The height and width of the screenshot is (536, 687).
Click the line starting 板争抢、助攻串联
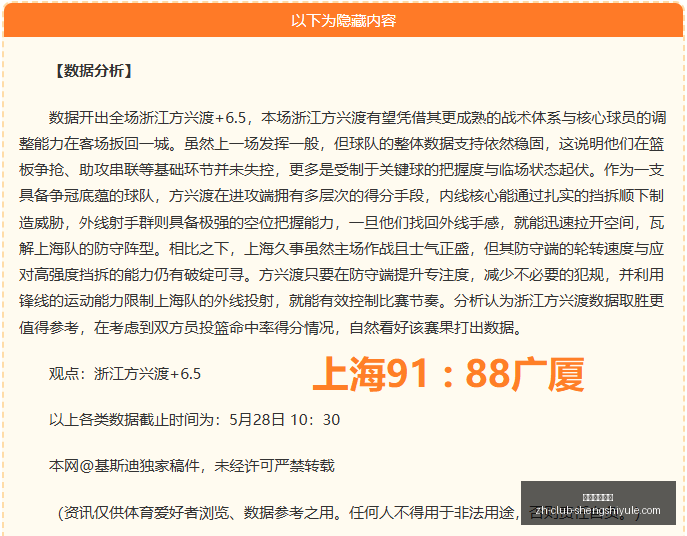pos(341,170)
